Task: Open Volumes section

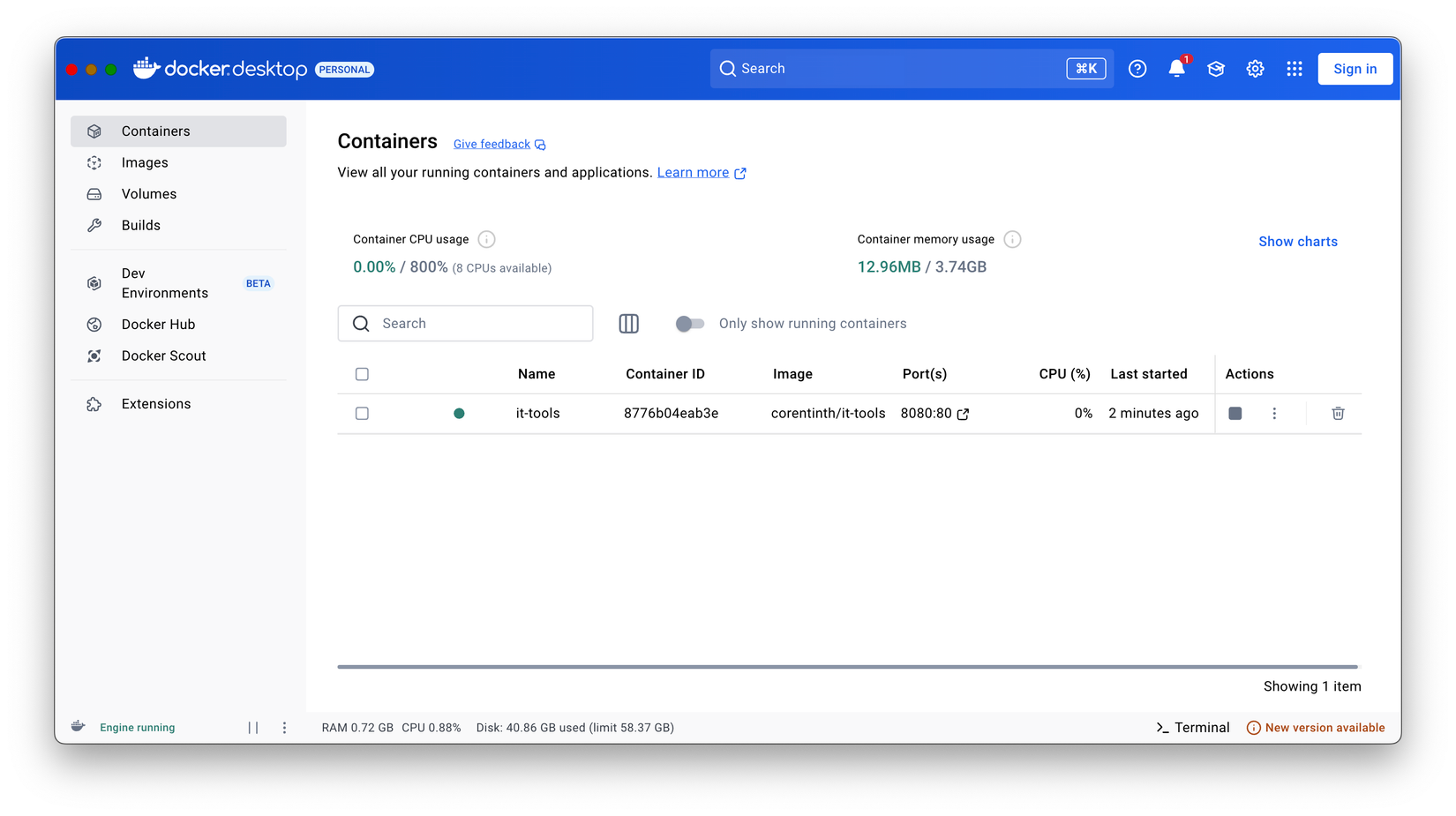Action: click(x=148, y=194)
